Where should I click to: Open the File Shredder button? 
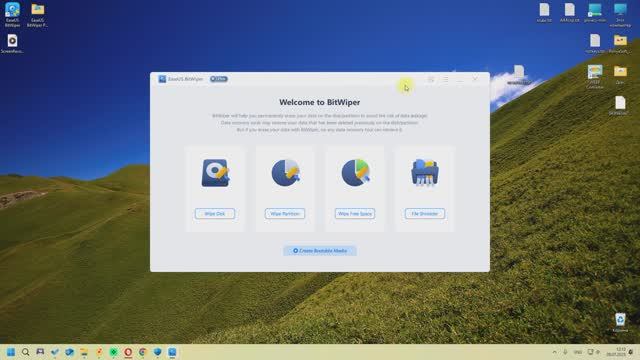(425, 213)
